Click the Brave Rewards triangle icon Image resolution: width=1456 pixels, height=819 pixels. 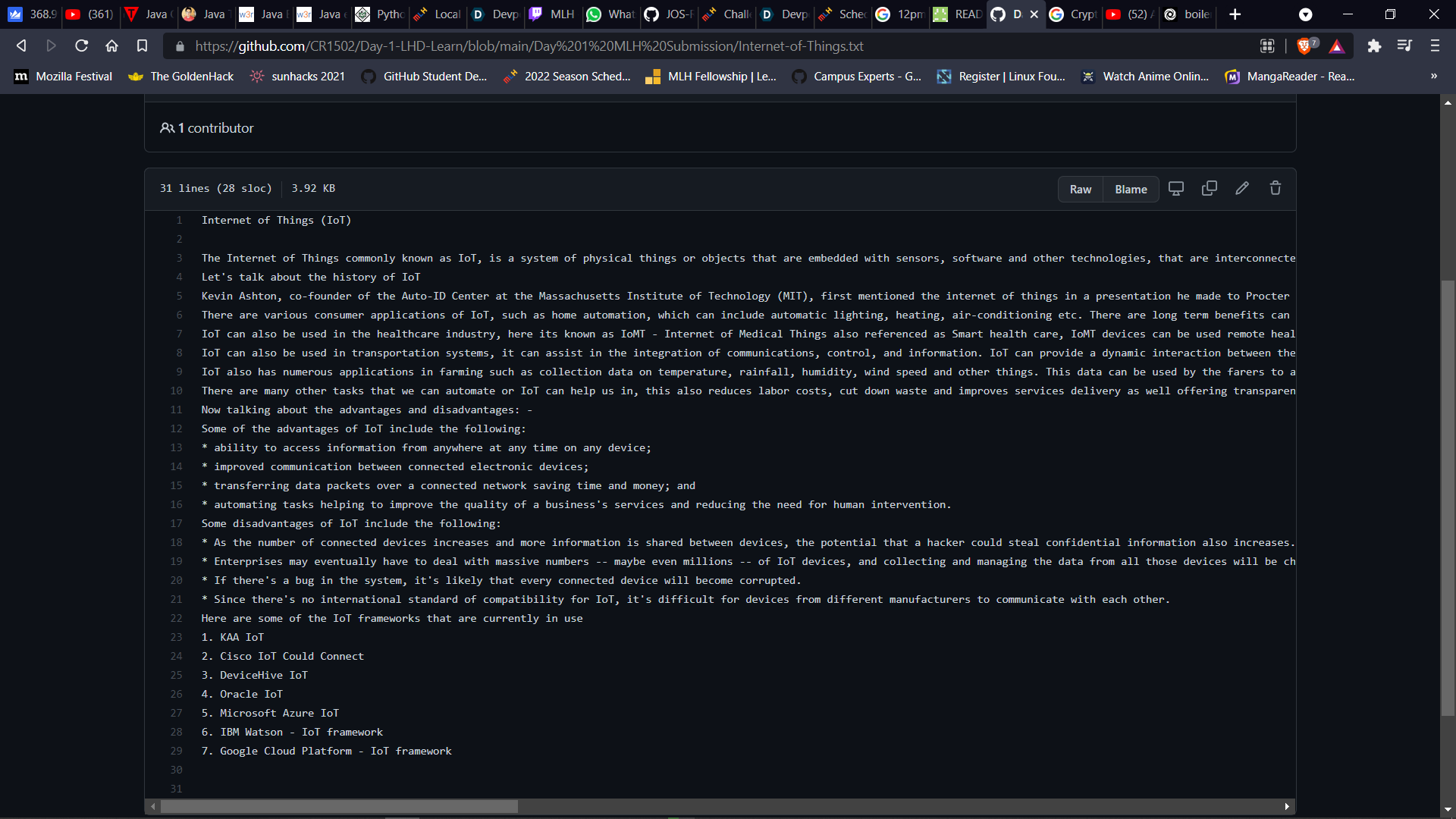tap(1337, 46)
